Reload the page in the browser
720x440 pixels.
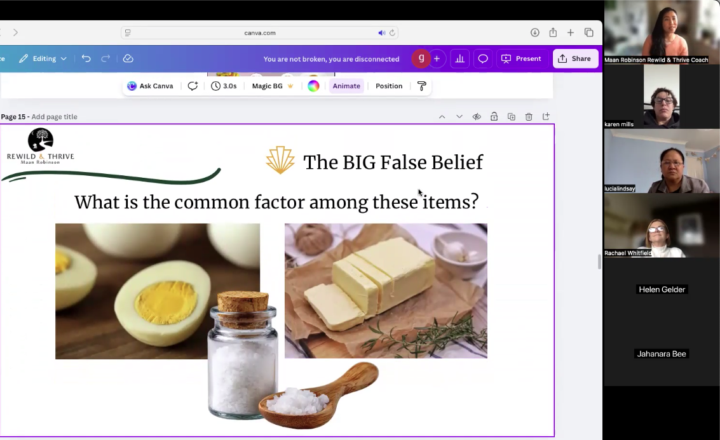tap(392, 33)
